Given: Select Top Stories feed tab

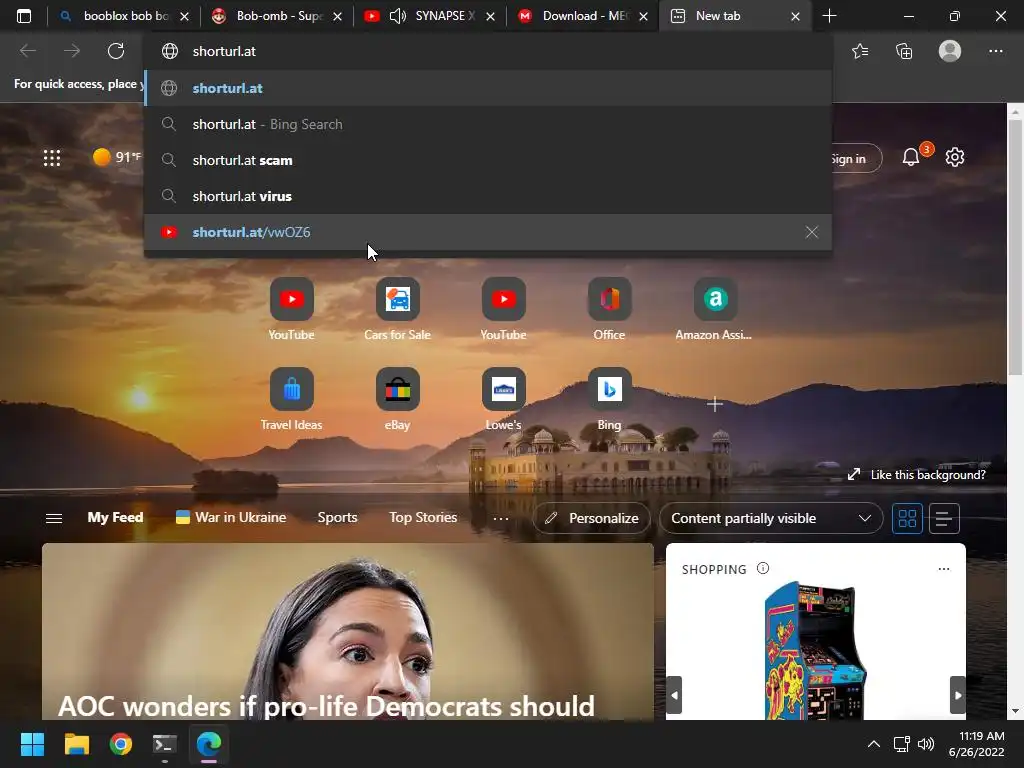Looking at the screenshot, I should pos(423,517).
